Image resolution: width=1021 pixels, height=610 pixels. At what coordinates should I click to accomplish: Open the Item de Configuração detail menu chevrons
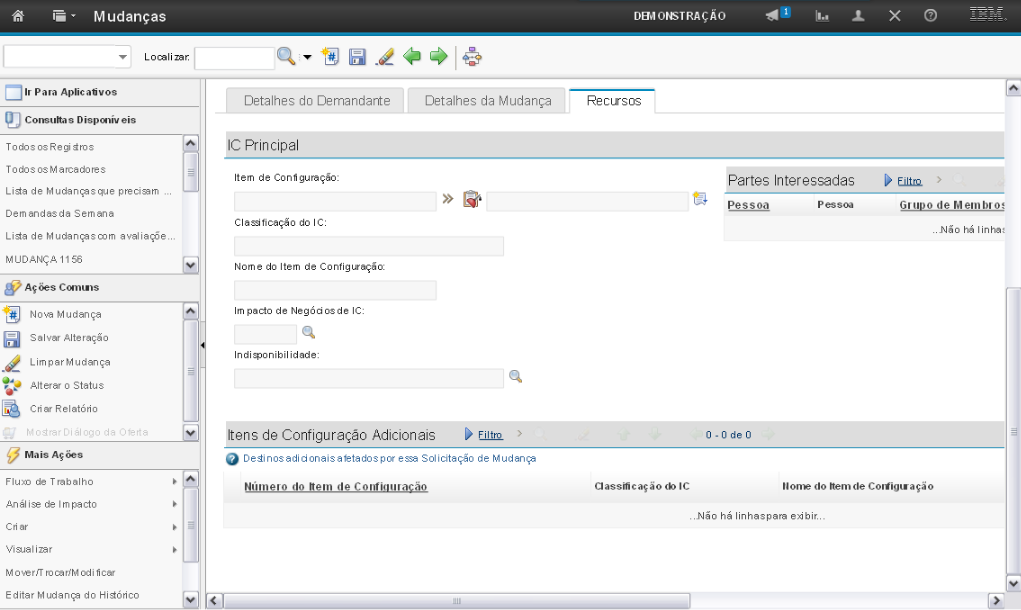(447, 200)
